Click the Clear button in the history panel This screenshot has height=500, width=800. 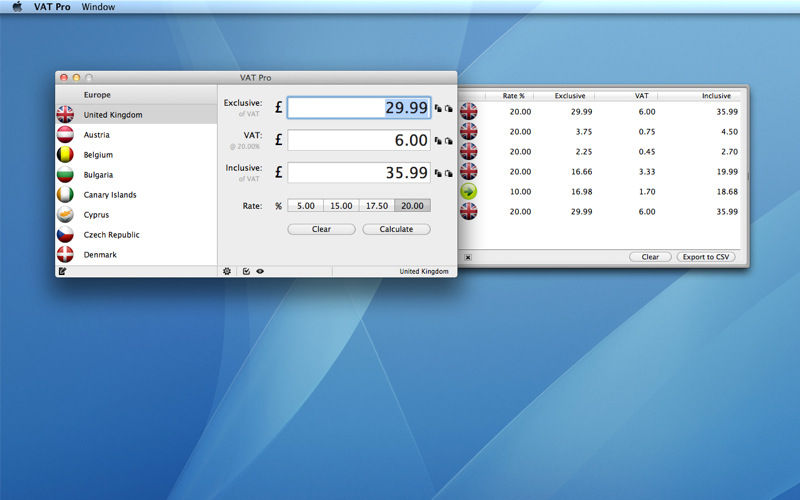(650, 257)
